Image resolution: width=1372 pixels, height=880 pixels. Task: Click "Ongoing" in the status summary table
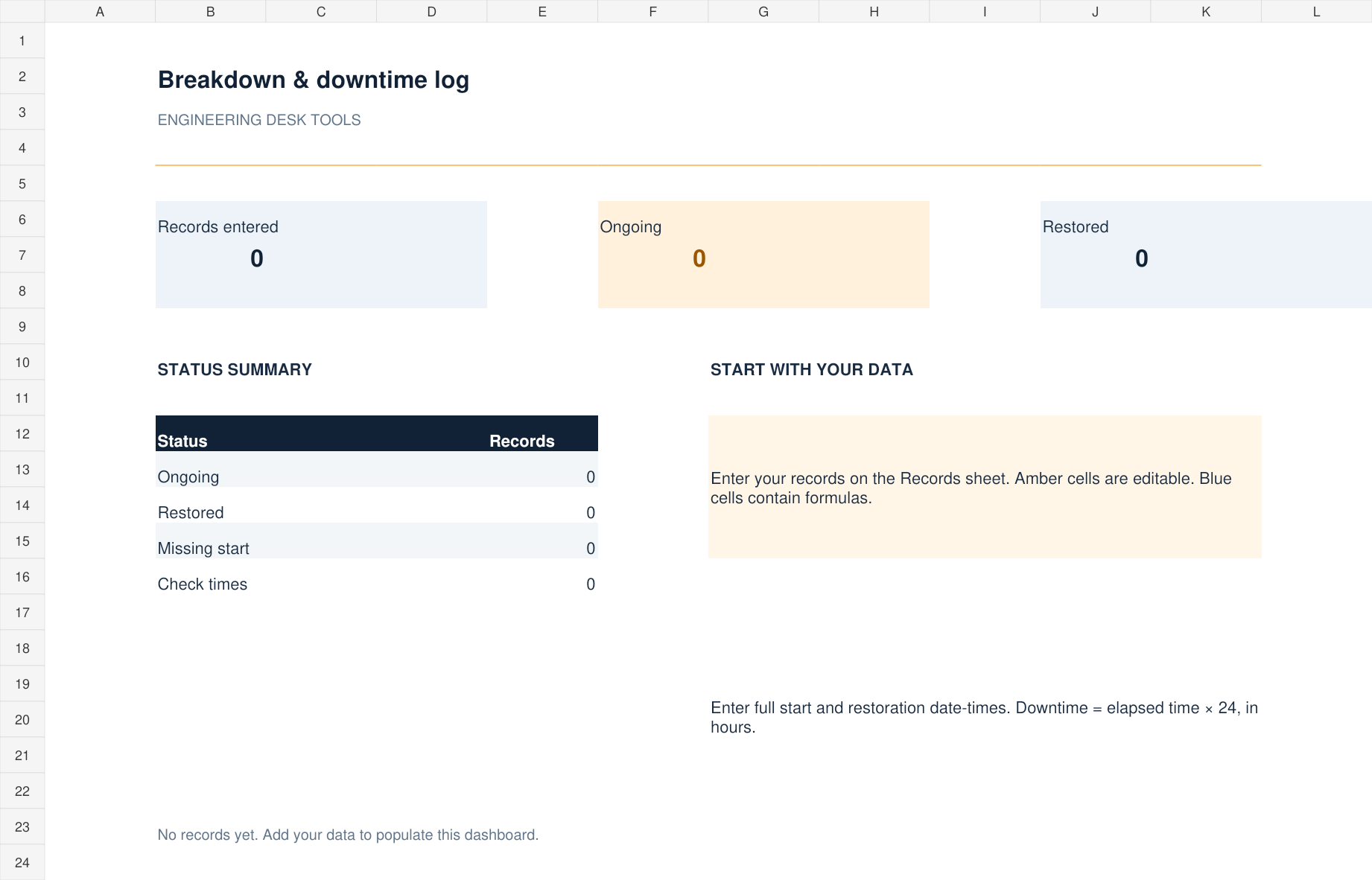point(188,477)
